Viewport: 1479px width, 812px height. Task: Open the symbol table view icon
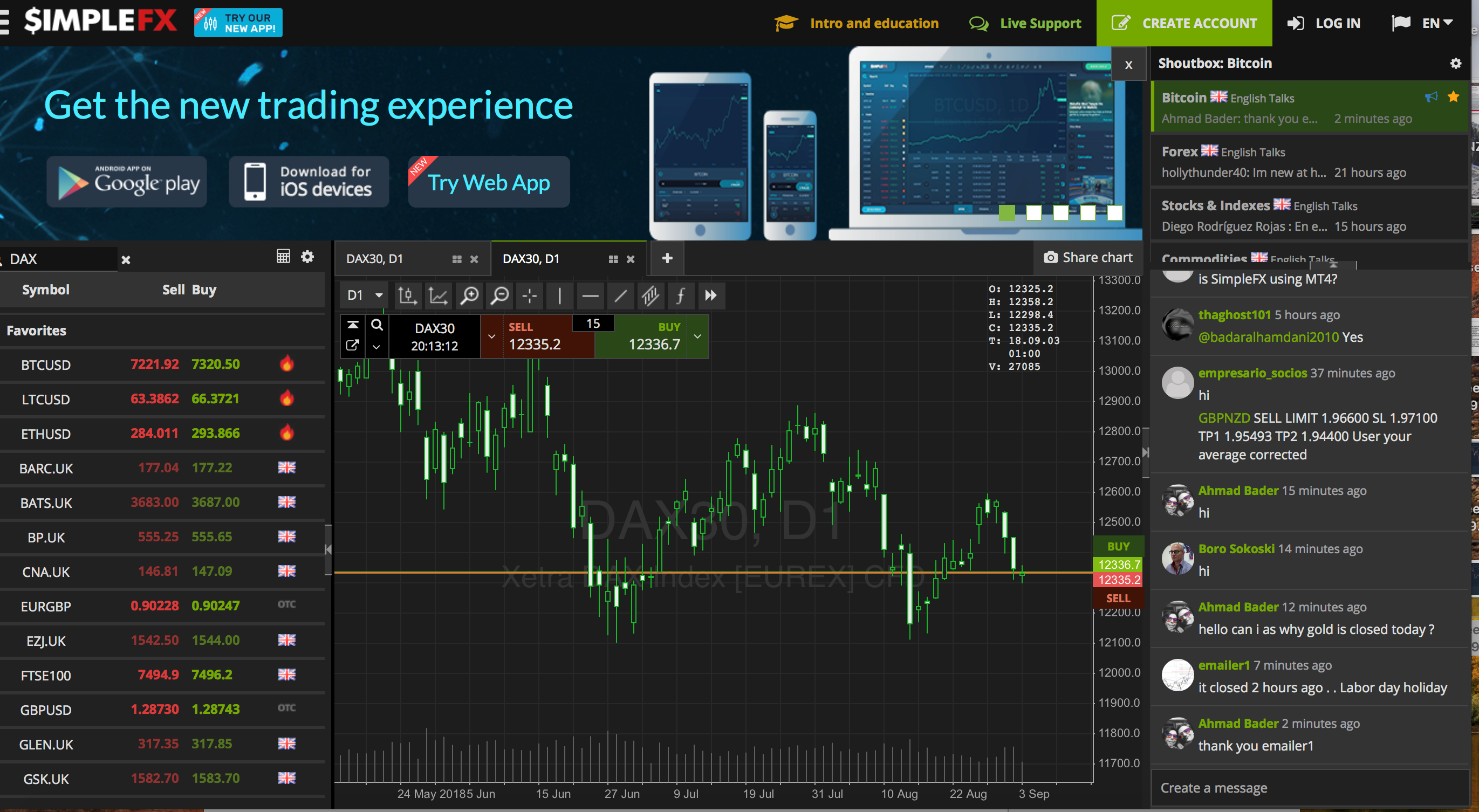pos(283,257)
